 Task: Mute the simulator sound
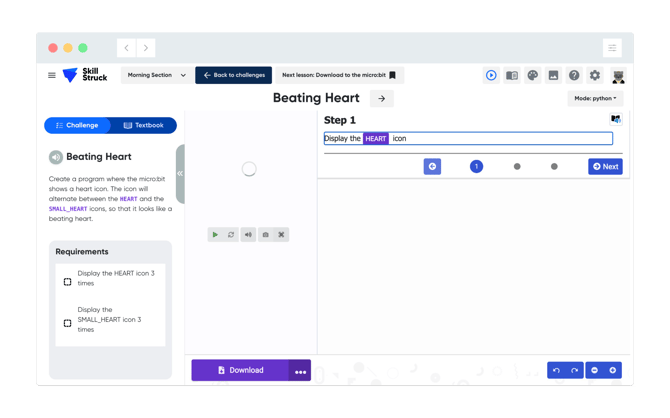[248, 235]
